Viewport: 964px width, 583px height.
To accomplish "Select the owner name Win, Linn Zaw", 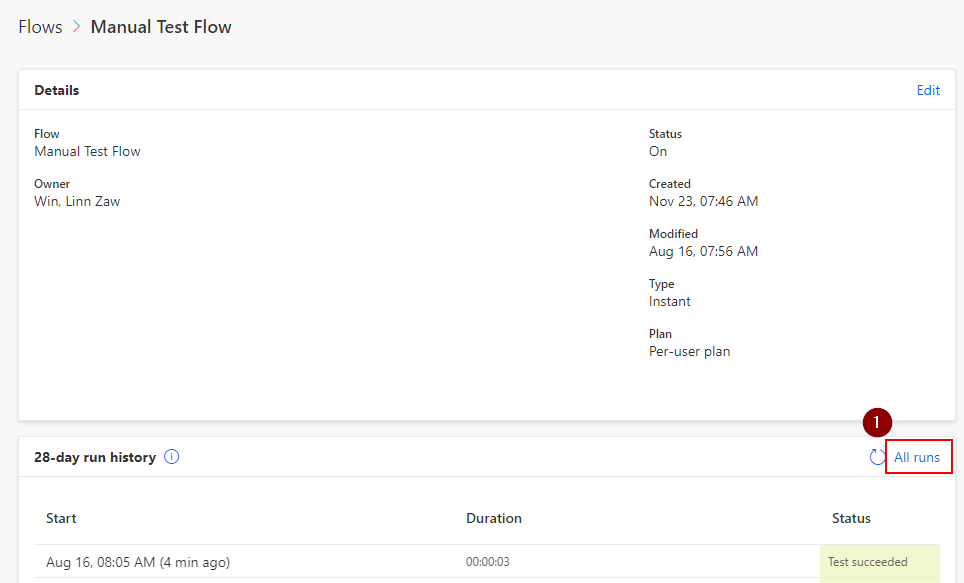I will (x=77, y=201).
